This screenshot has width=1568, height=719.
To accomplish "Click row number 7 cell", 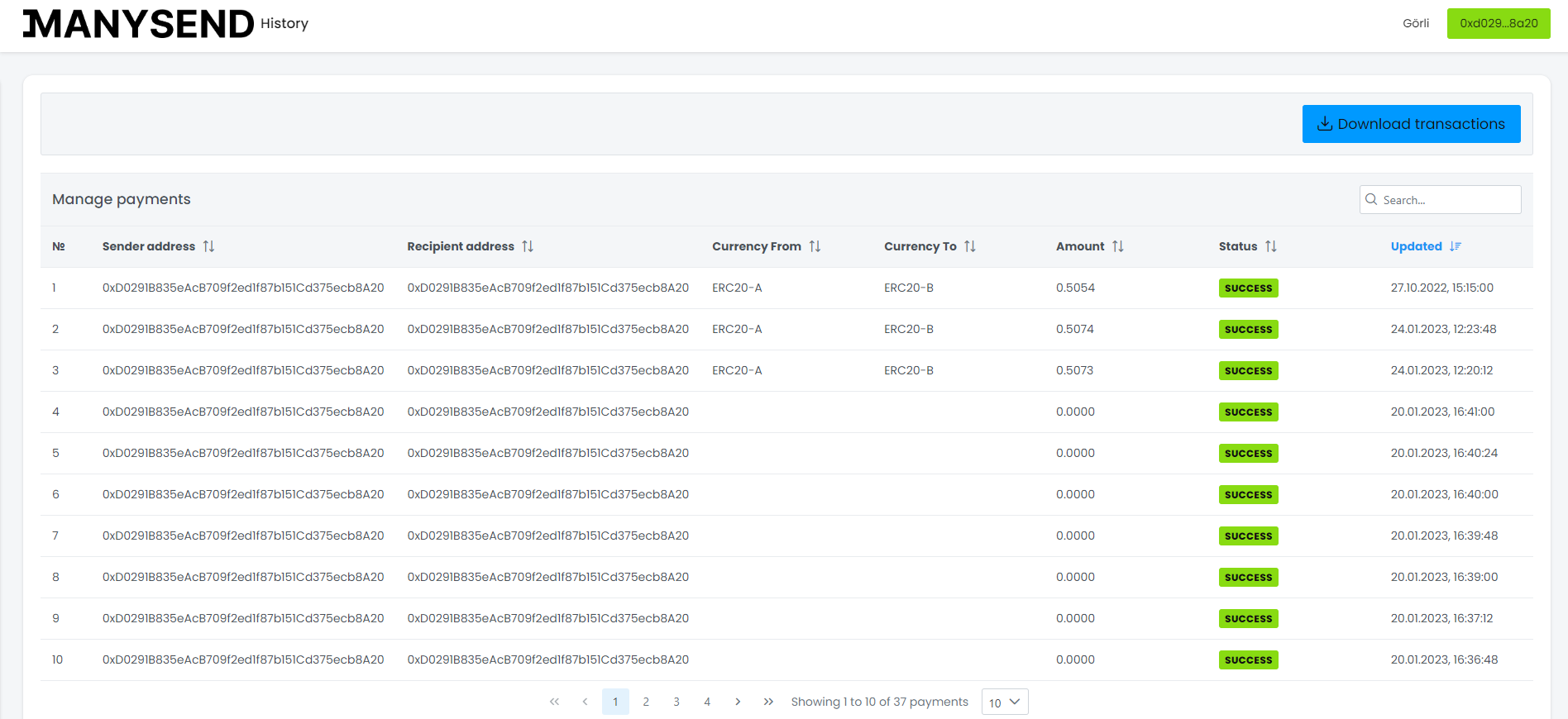I will coord(55,536).
